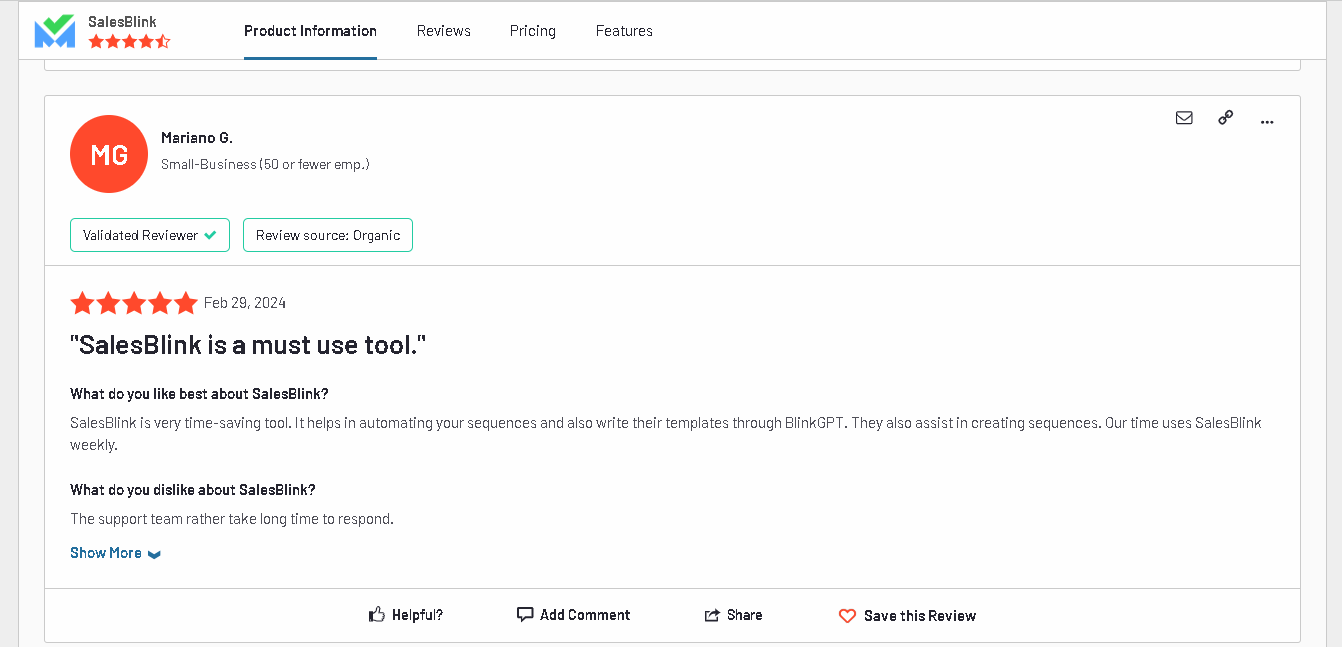
Task: Click the Show More link
Action: [x=106, y=553]
